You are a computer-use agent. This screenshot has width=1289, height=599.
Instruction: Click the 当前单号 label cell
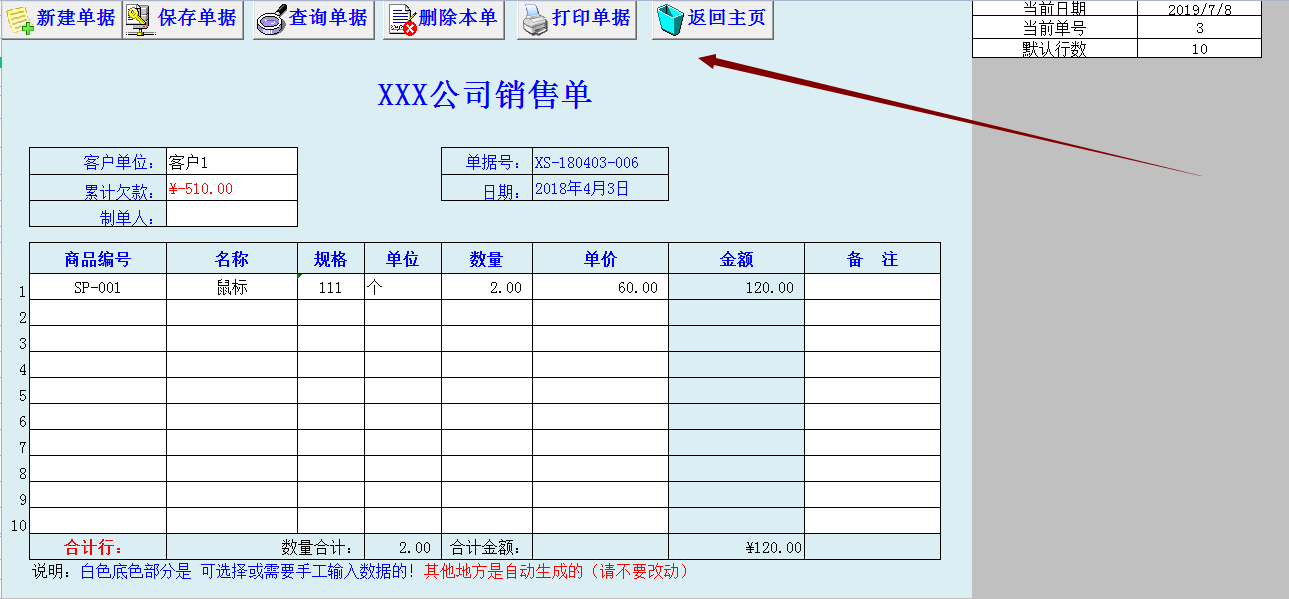[1055, 28]
